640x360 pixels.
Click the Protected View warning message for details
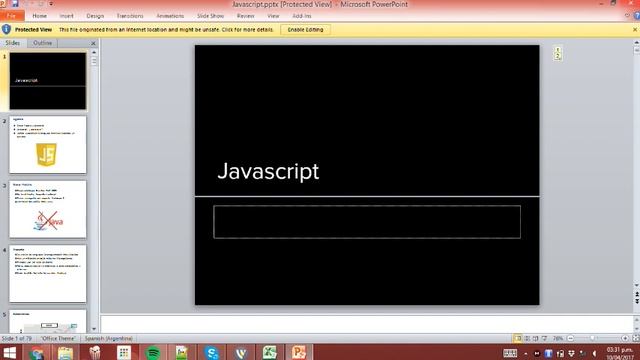click(166, 30)
